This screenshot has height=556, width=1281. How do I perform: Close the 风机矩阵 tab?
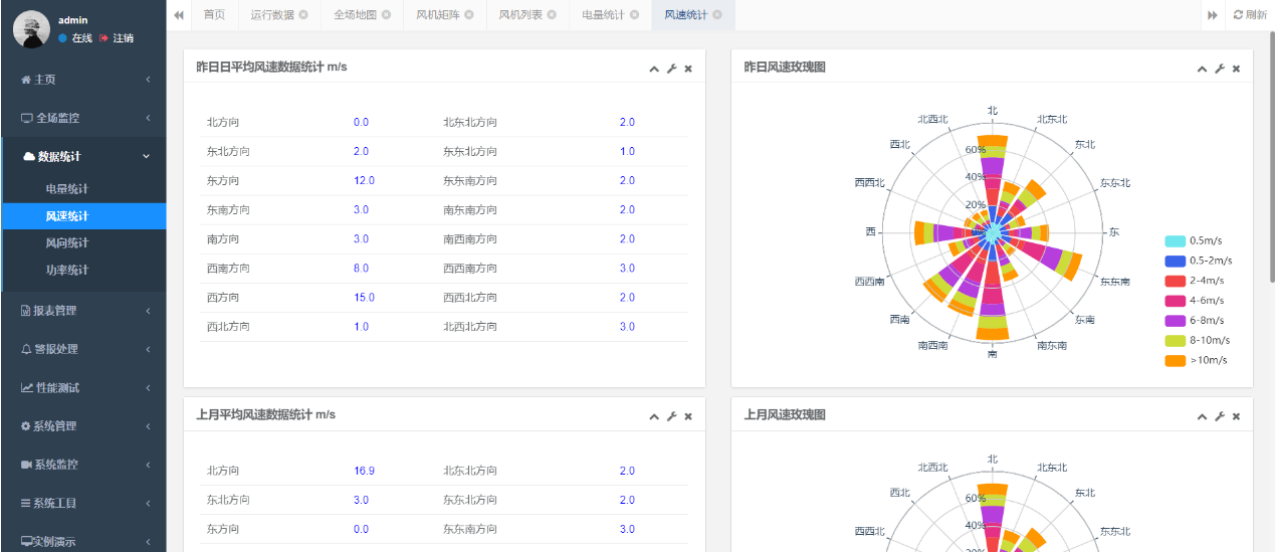(x=469, y=15)
